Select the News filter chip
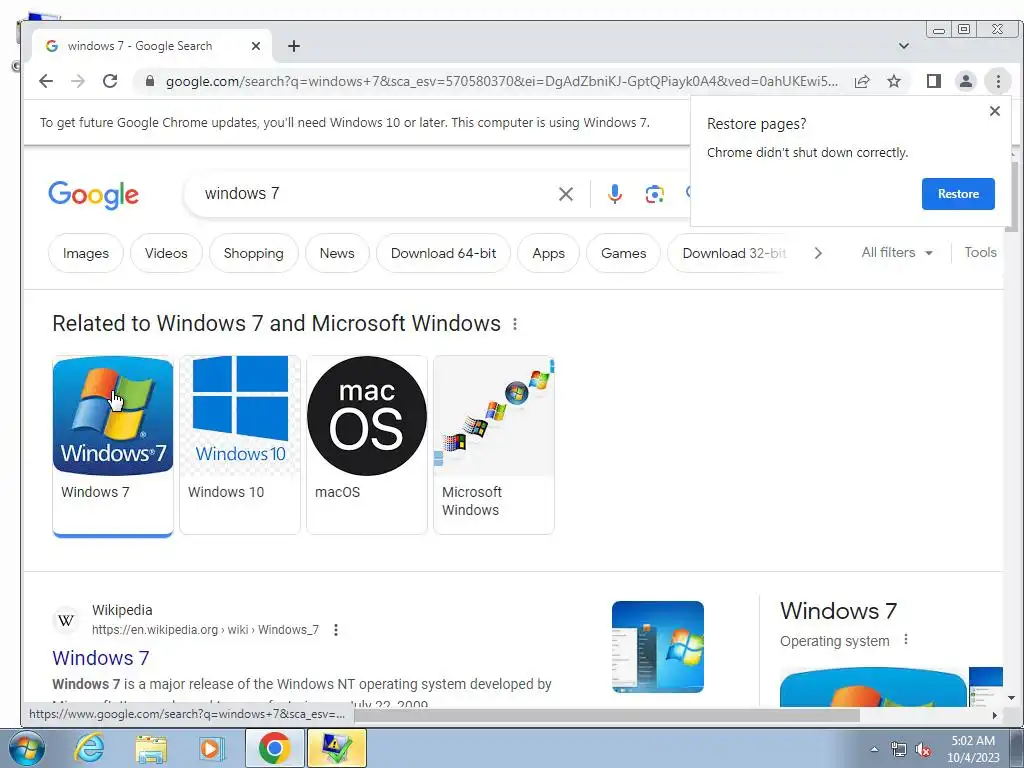The image size is (1024, 768). click(337, 253)
